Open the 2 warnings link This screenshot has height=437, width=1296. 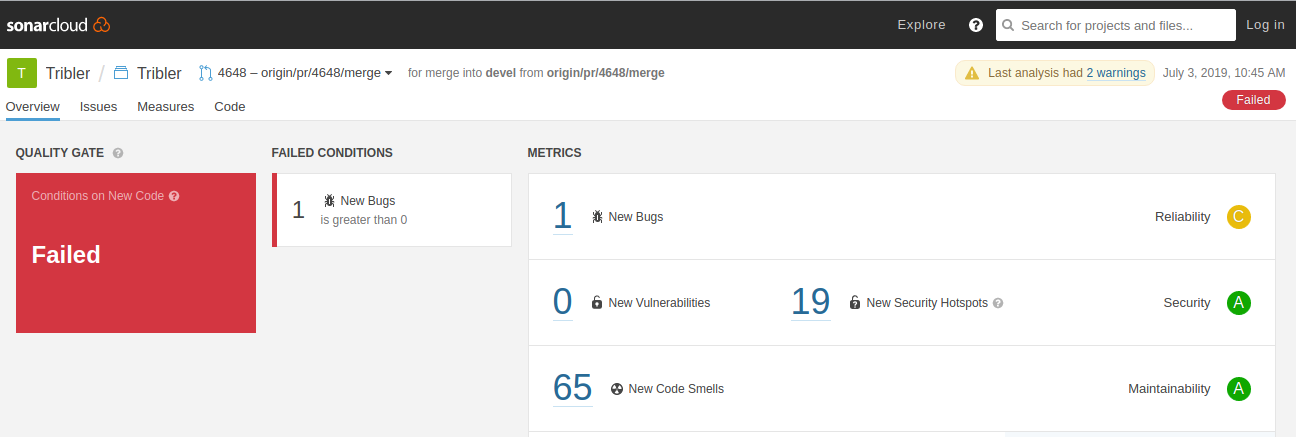coord(1116,73)
